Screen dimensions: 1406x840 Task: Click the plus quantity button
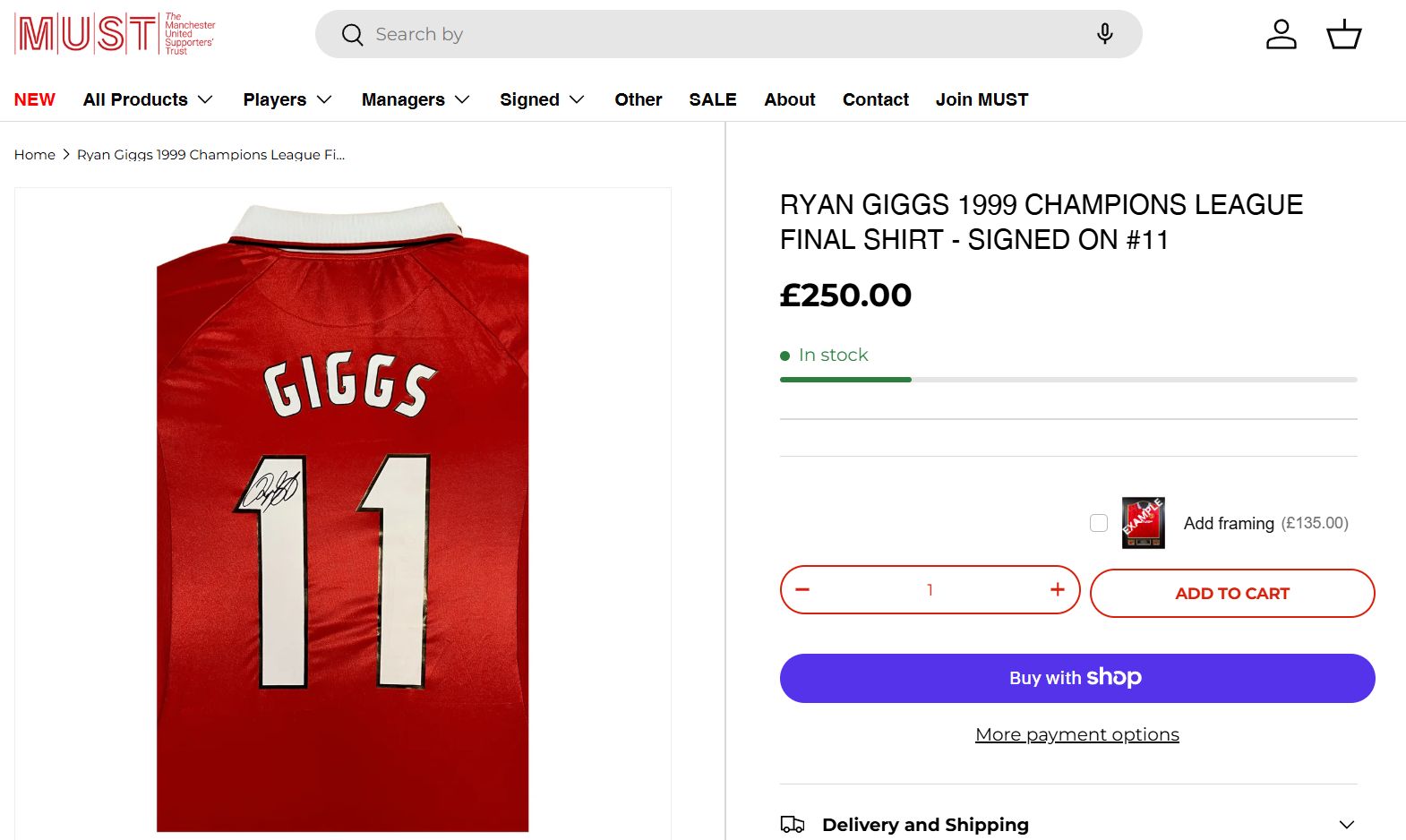[1057, 589]
